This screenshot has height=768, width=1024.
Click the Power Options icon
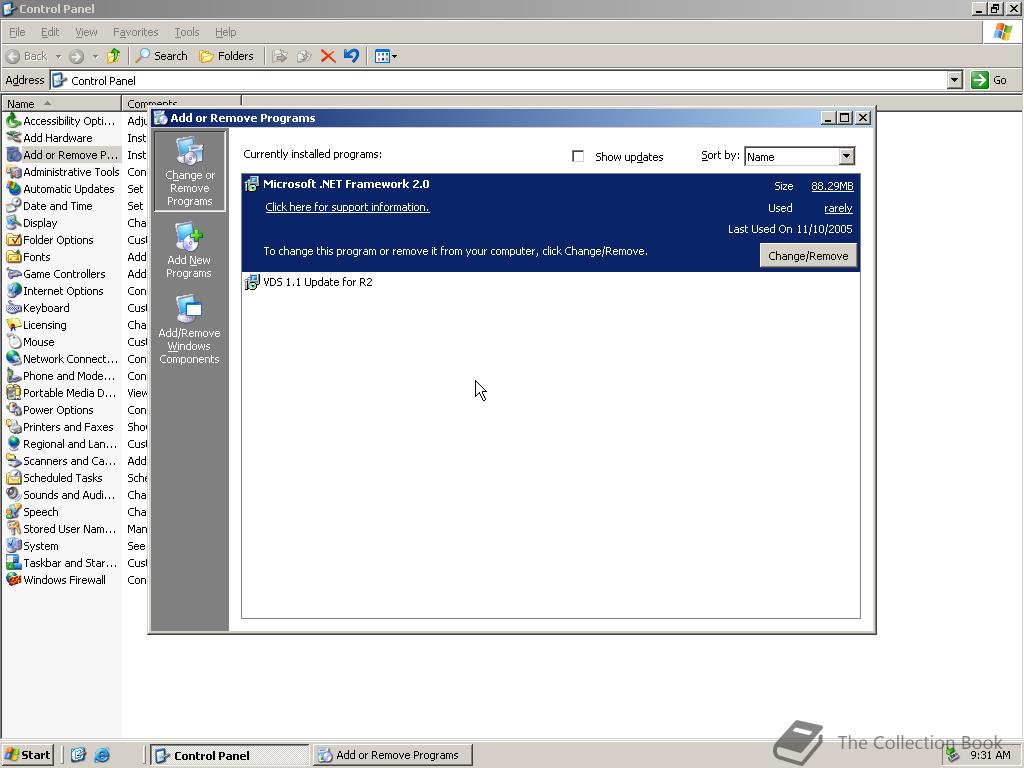(x=13, y=409)
